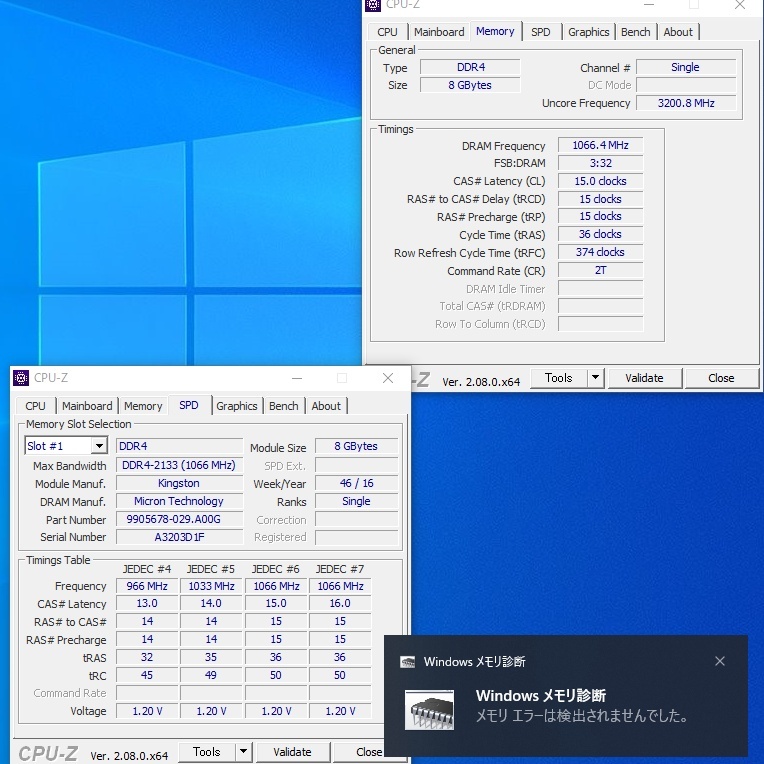Click Validate button in lower SPD window
Image resolution: width=764 pixels, height=764 pixels.
[x=292, y=752]
